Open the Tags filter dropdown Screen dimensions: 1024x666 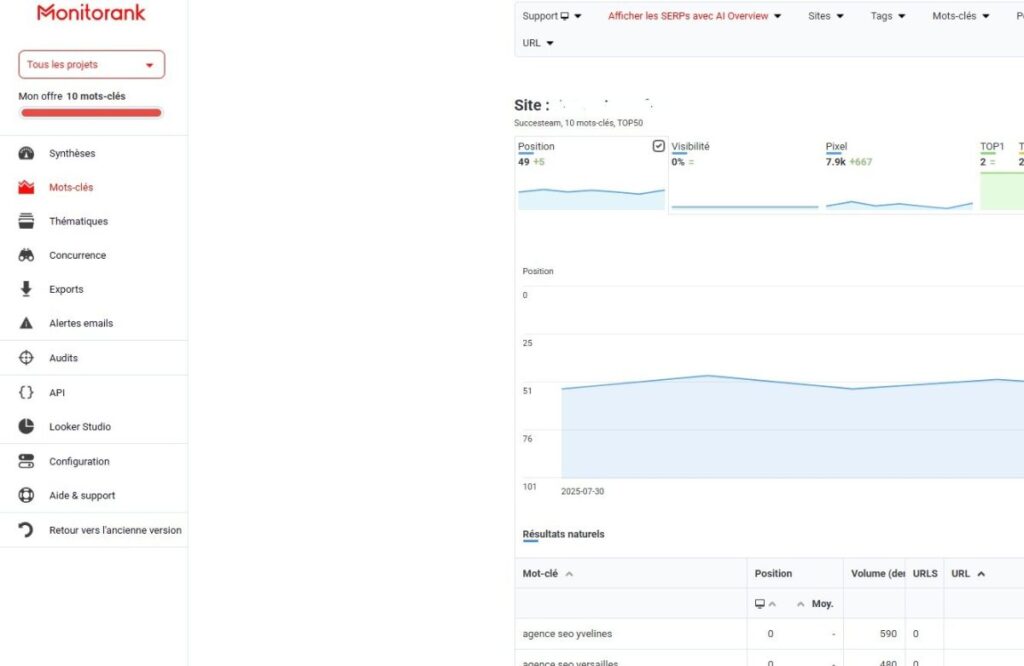click(x=888, y=16)
